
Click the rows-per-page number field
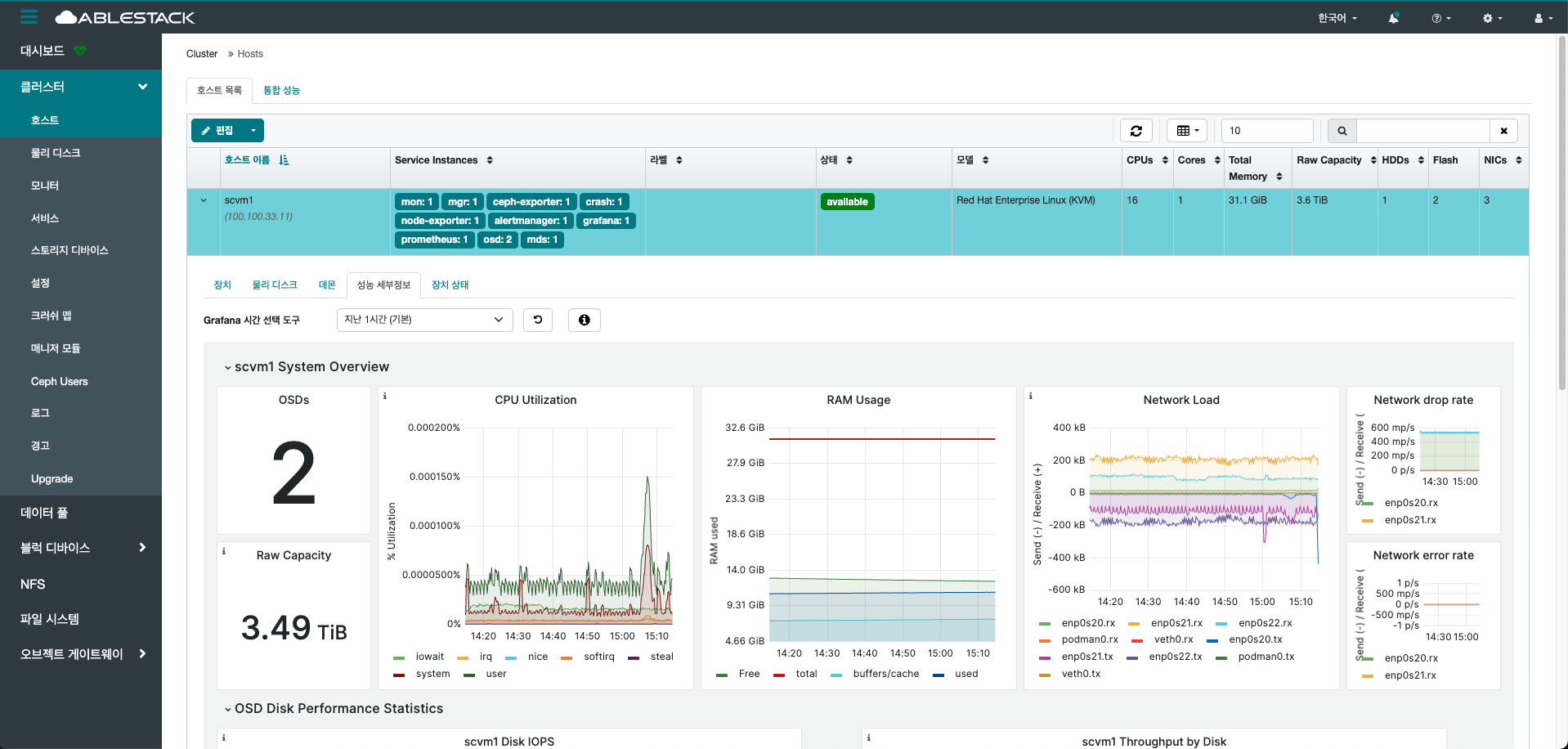[x=1266, y=131]
